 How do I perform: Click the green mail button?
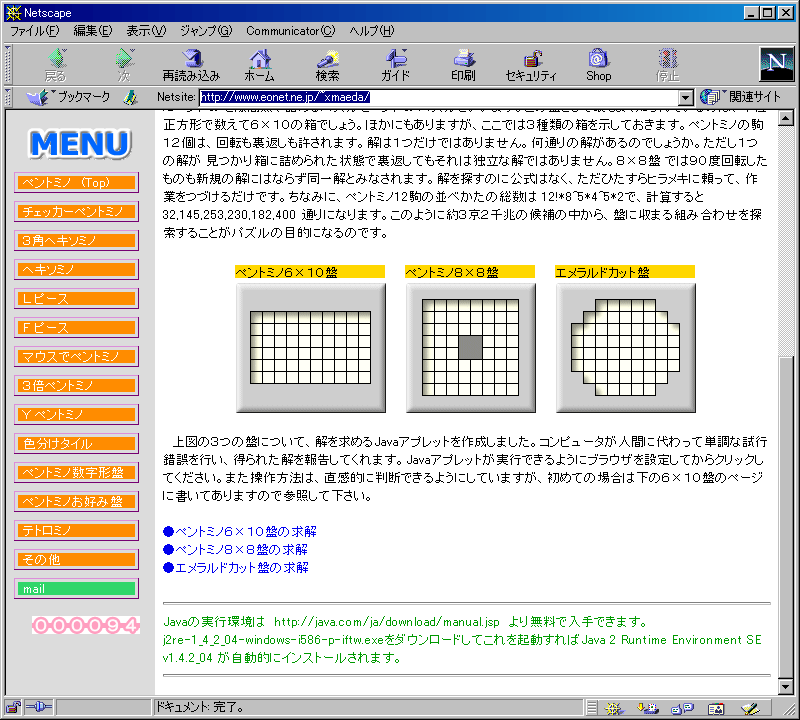77,589
